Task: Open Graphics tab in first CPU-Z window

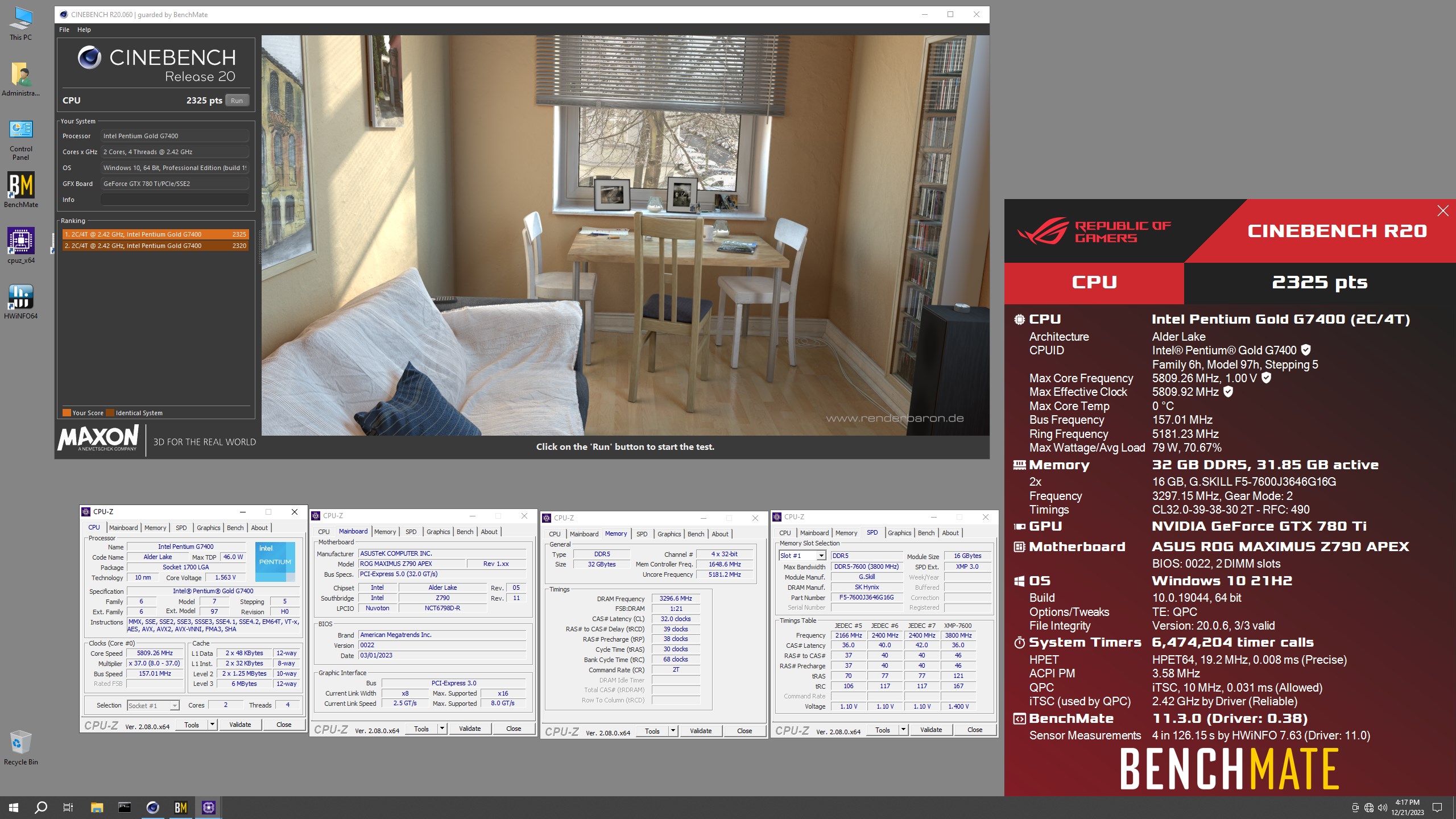Action: click(209, 528)
